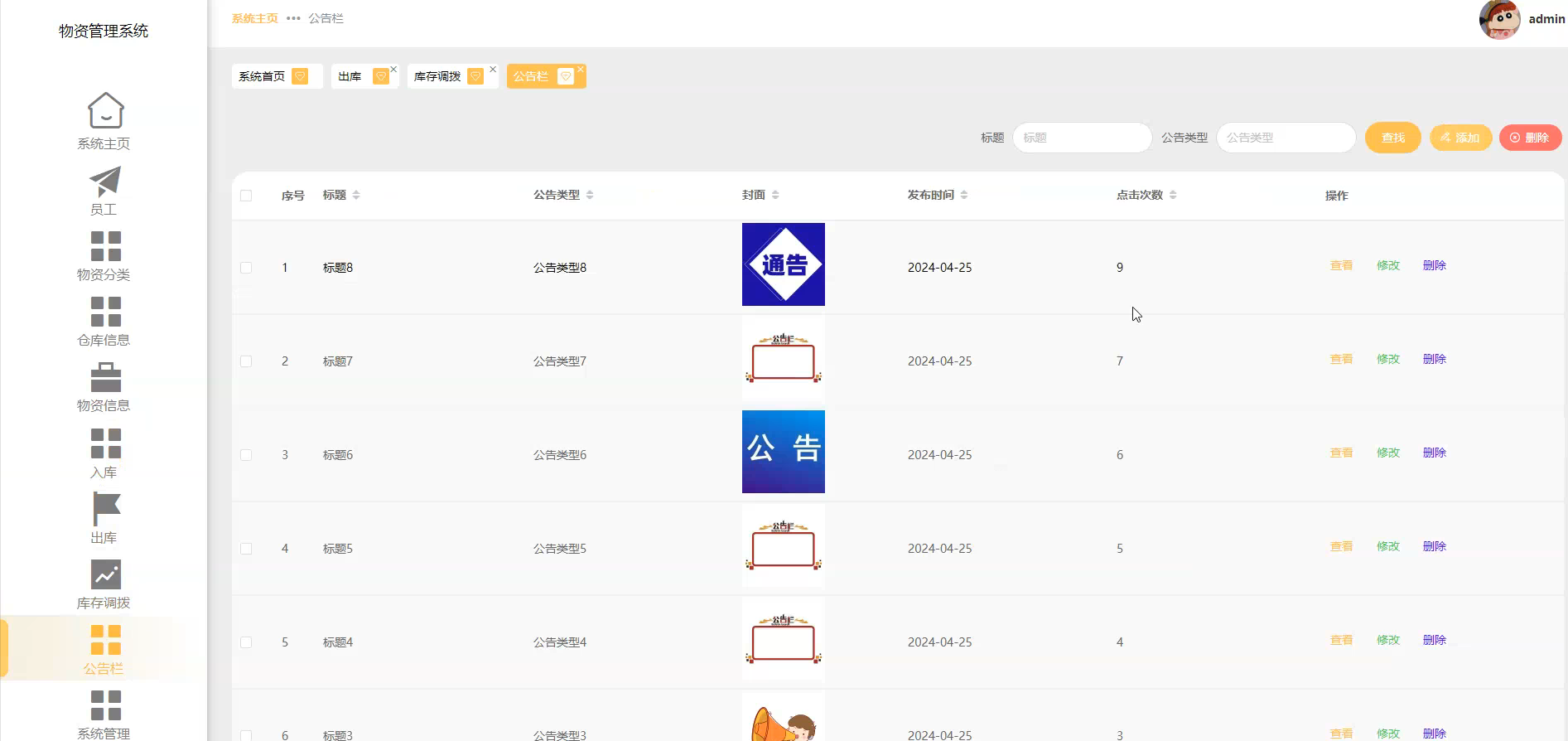Open 系统主页 house icon in sidebar
Screen dimensions: 1568x741
105,110
